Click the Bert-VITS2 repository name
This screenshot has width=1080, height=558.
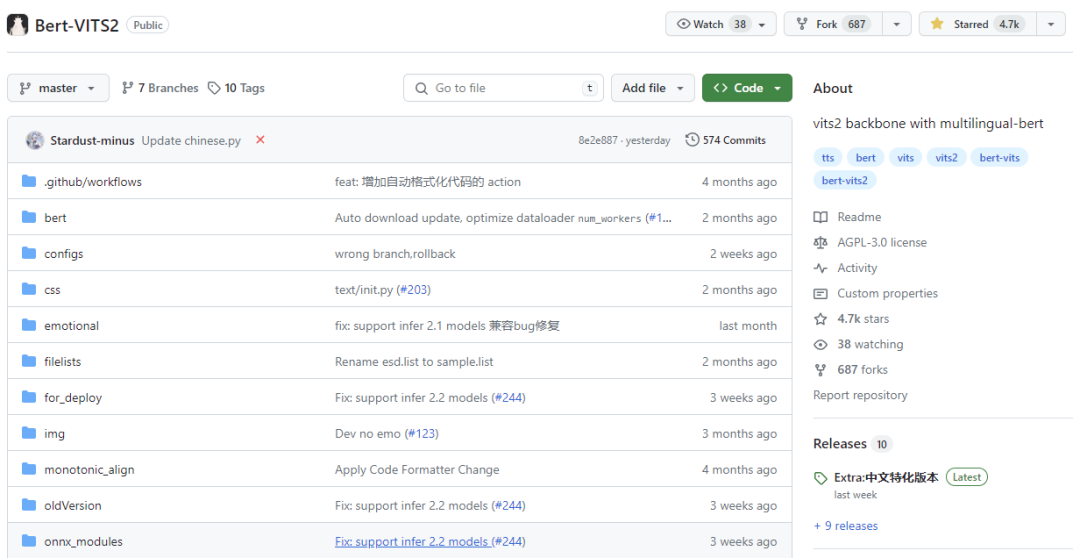tap(76, 25)
